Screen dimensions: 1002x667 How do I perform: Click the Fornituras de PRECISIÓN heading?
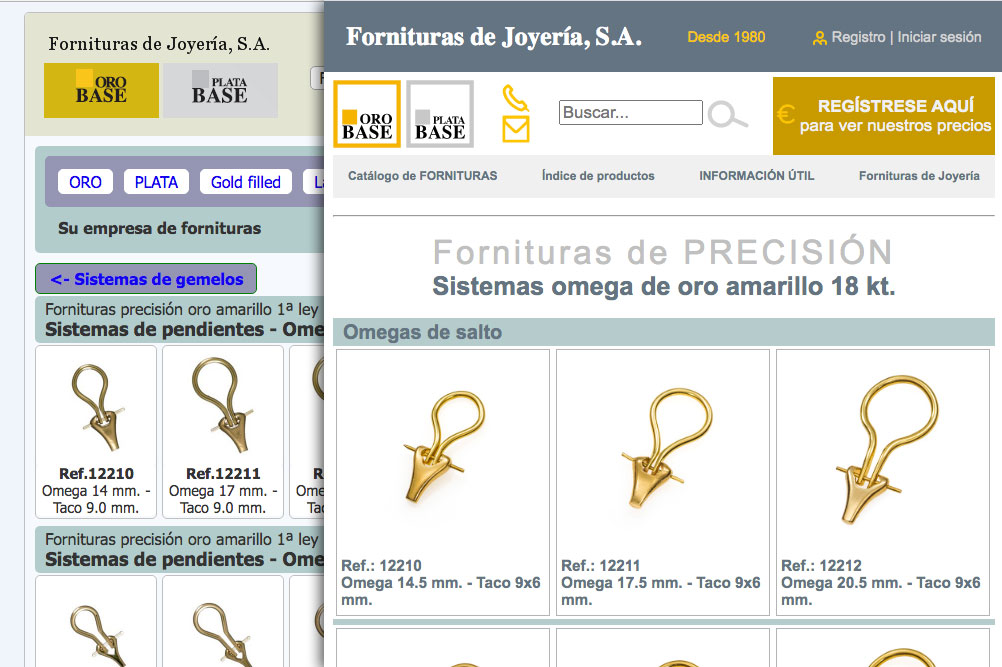(x=663, y=252)
